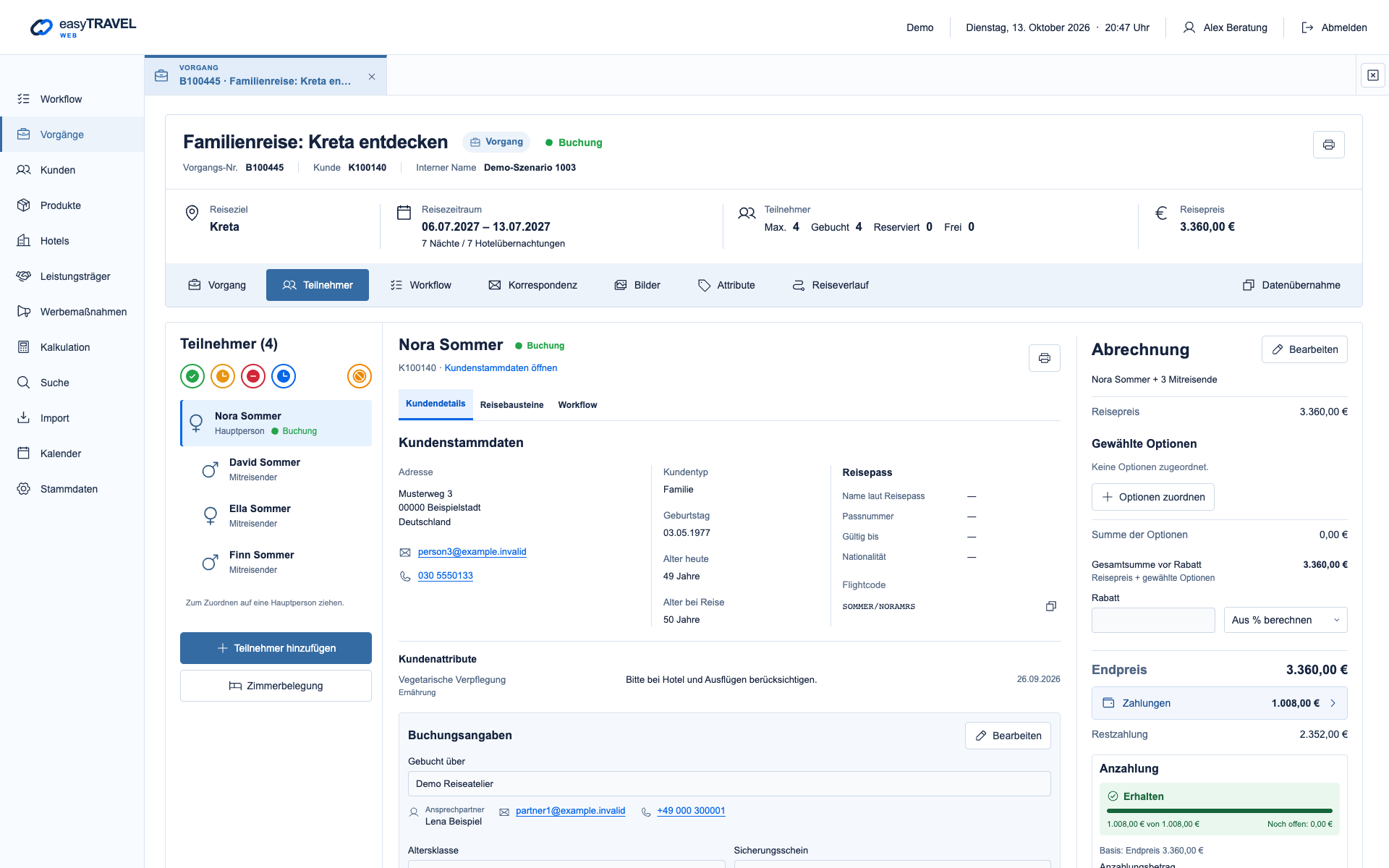Open Werbemaßnahmen in the sidebar

[72, 312]
